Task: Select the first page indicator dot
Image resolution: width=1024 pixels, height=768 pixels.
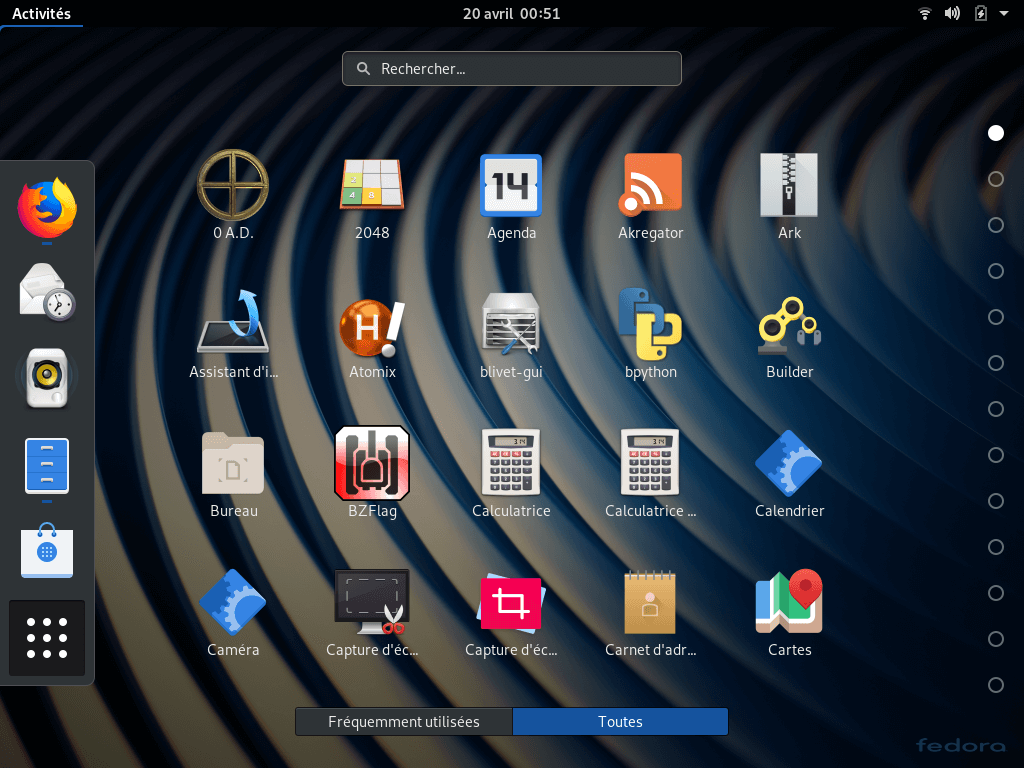Action: point(995,133)
